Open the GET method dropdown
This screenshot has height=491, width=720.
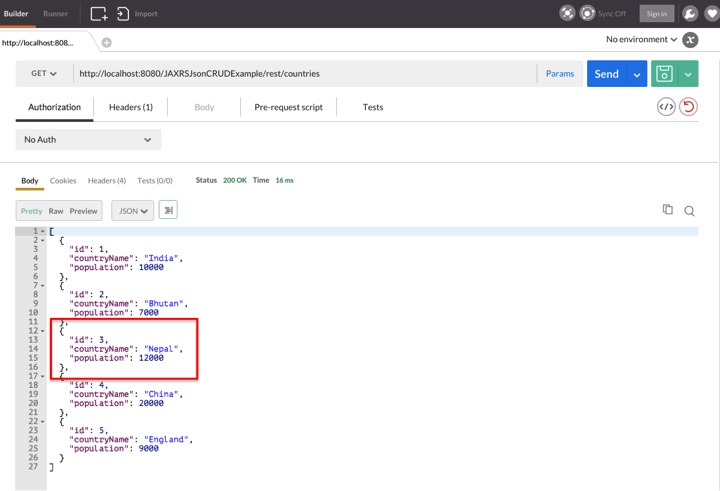tap(44, 73)
